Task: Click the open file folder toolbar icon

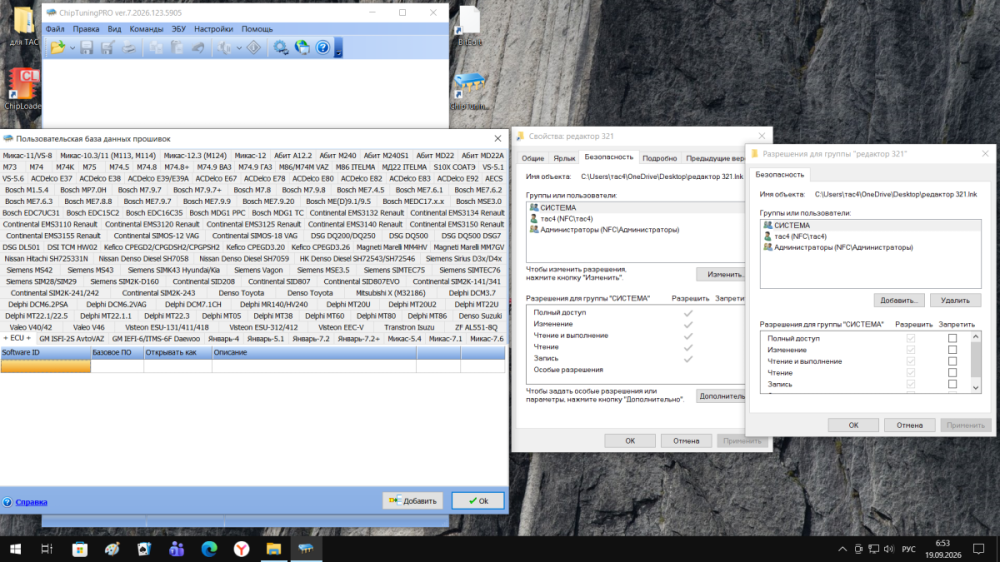Action: (x=57, y=48)
